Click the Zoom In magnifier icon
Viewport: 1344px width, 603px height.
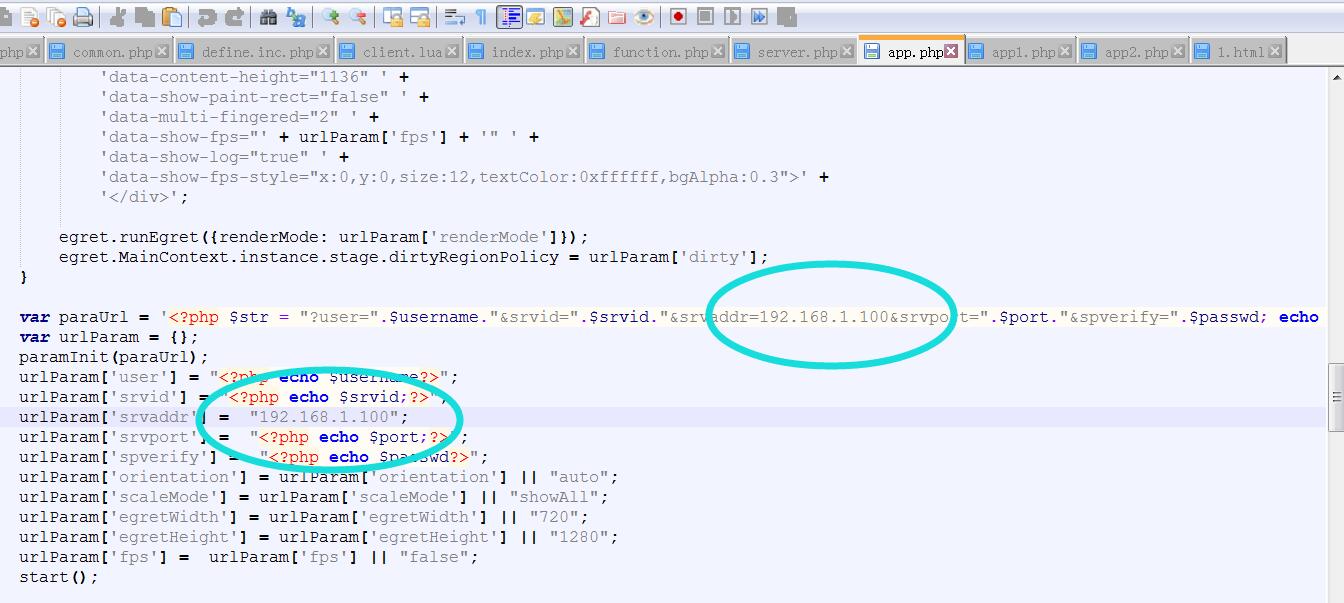[330, 17]
